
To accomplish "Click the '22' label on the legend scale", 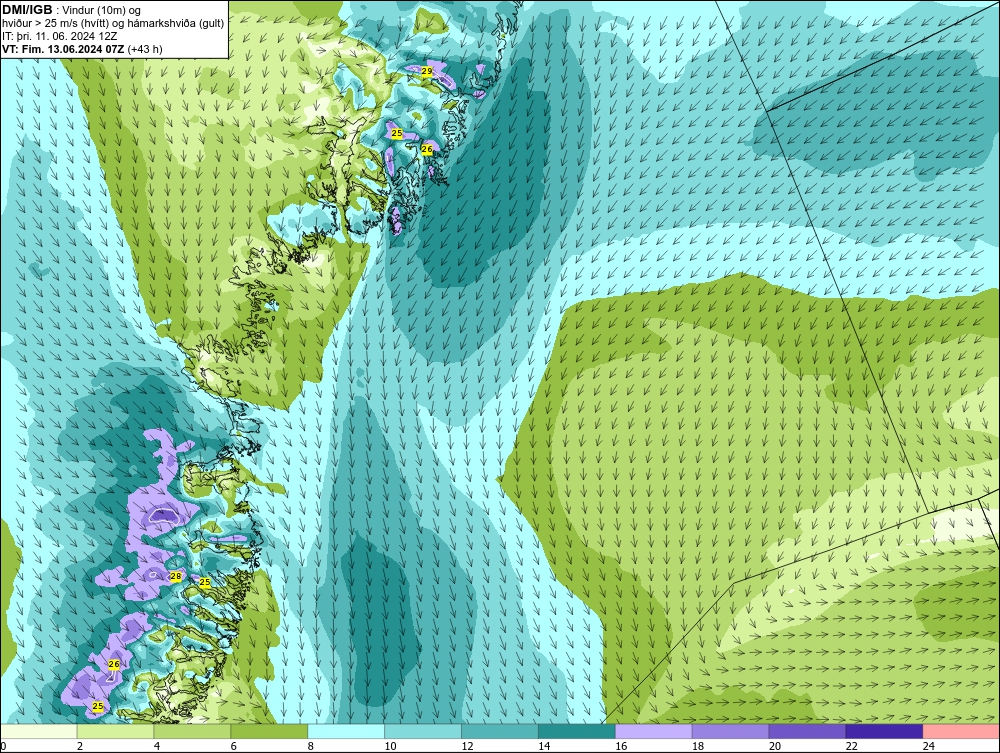I will pyautogui.click(x=851, y=746).
